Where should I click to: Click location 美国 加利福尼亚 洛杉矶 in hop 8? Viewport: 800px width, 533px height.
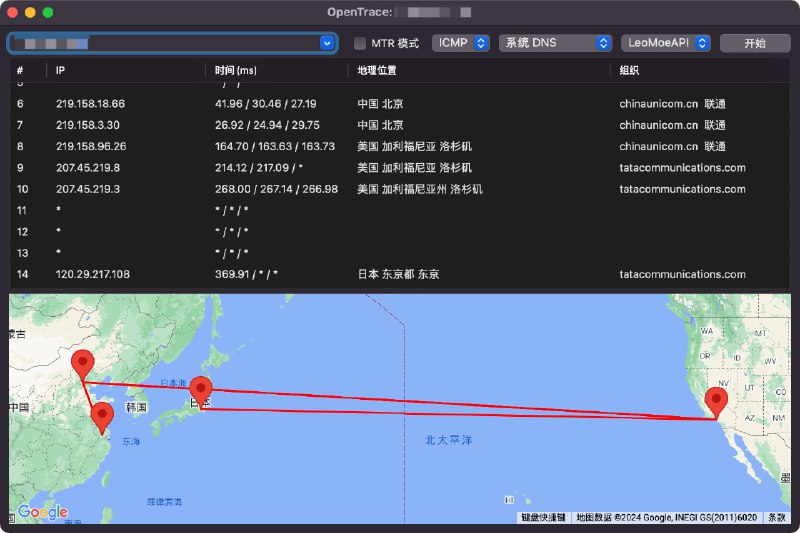click(414, 146)
